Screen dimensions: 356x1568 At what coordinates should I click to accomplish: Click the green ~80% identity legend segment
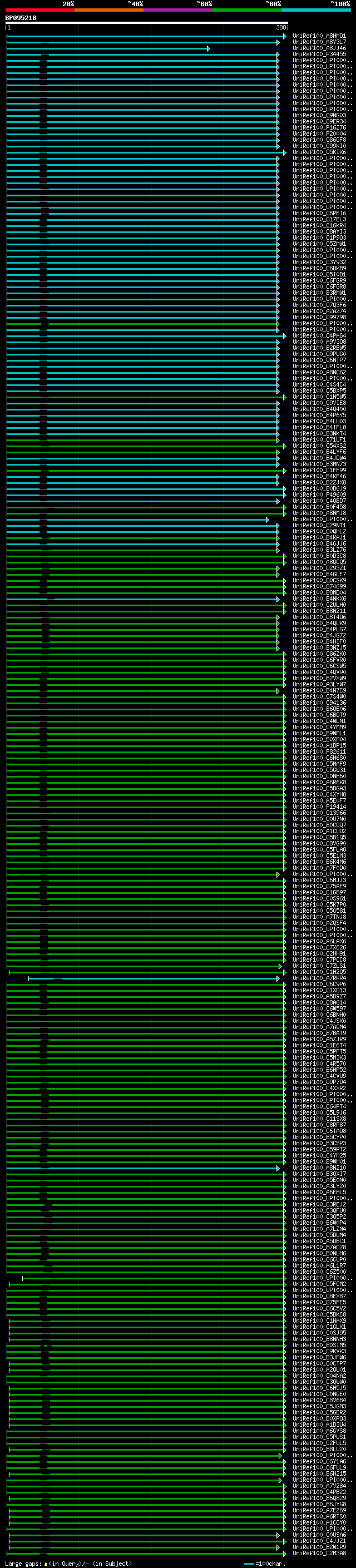(x=247, y=10)
